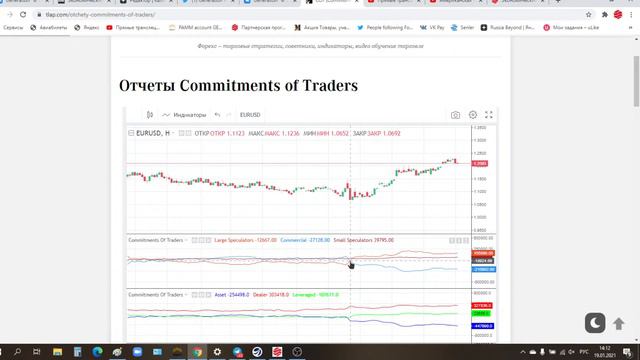
Task: Undo the last chart action
Action: pos(218,115)
